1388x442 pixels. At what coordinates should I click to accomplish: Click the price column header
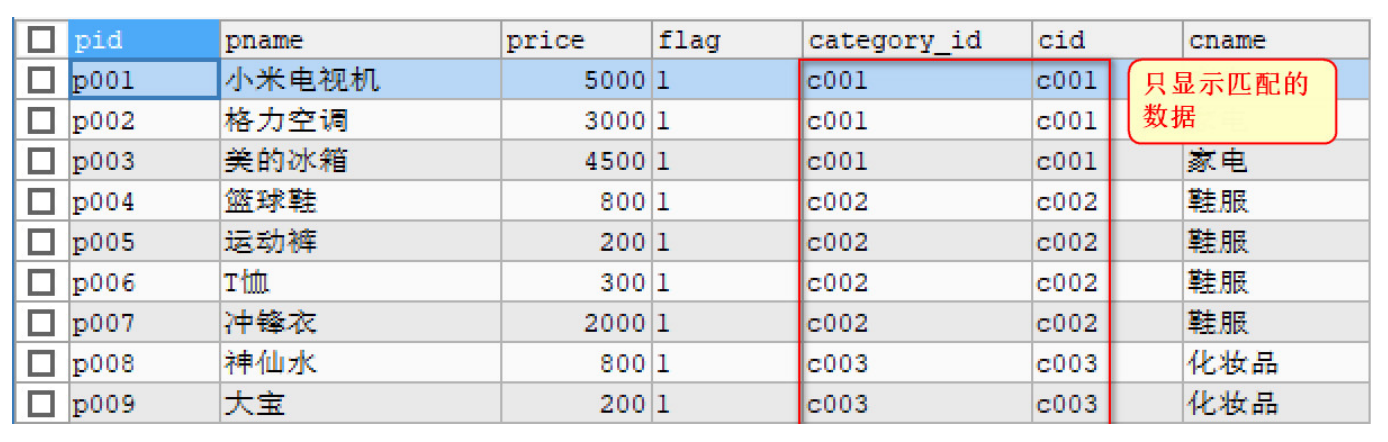tap(576, 40)
